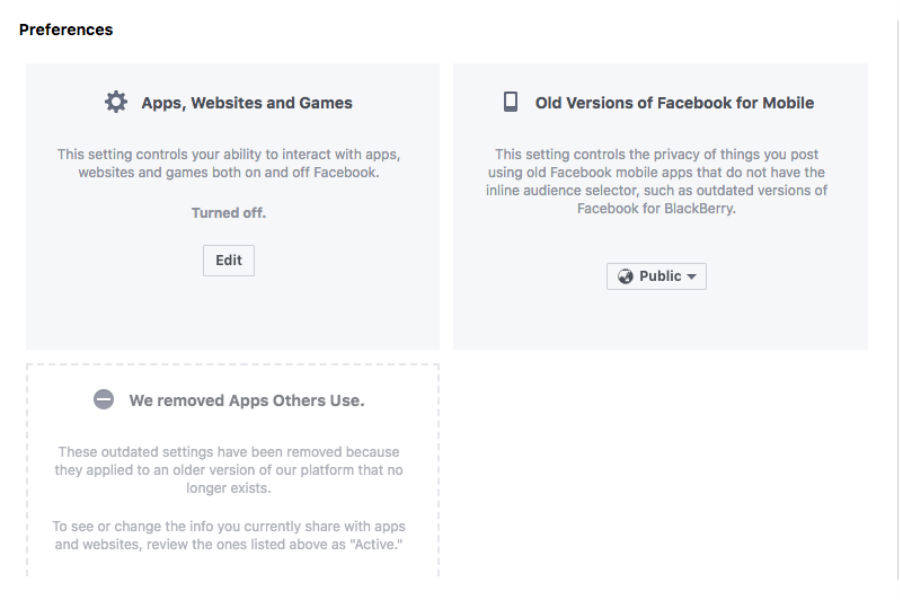Click the Edit button
Screen dimensions: 900x600
(229, 261)
